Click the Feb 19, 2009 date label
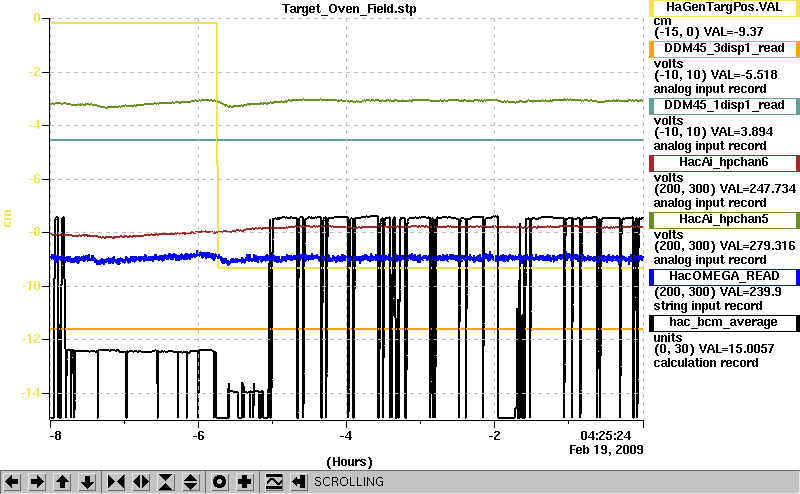The image size is (800, 494). coord(606,450)
